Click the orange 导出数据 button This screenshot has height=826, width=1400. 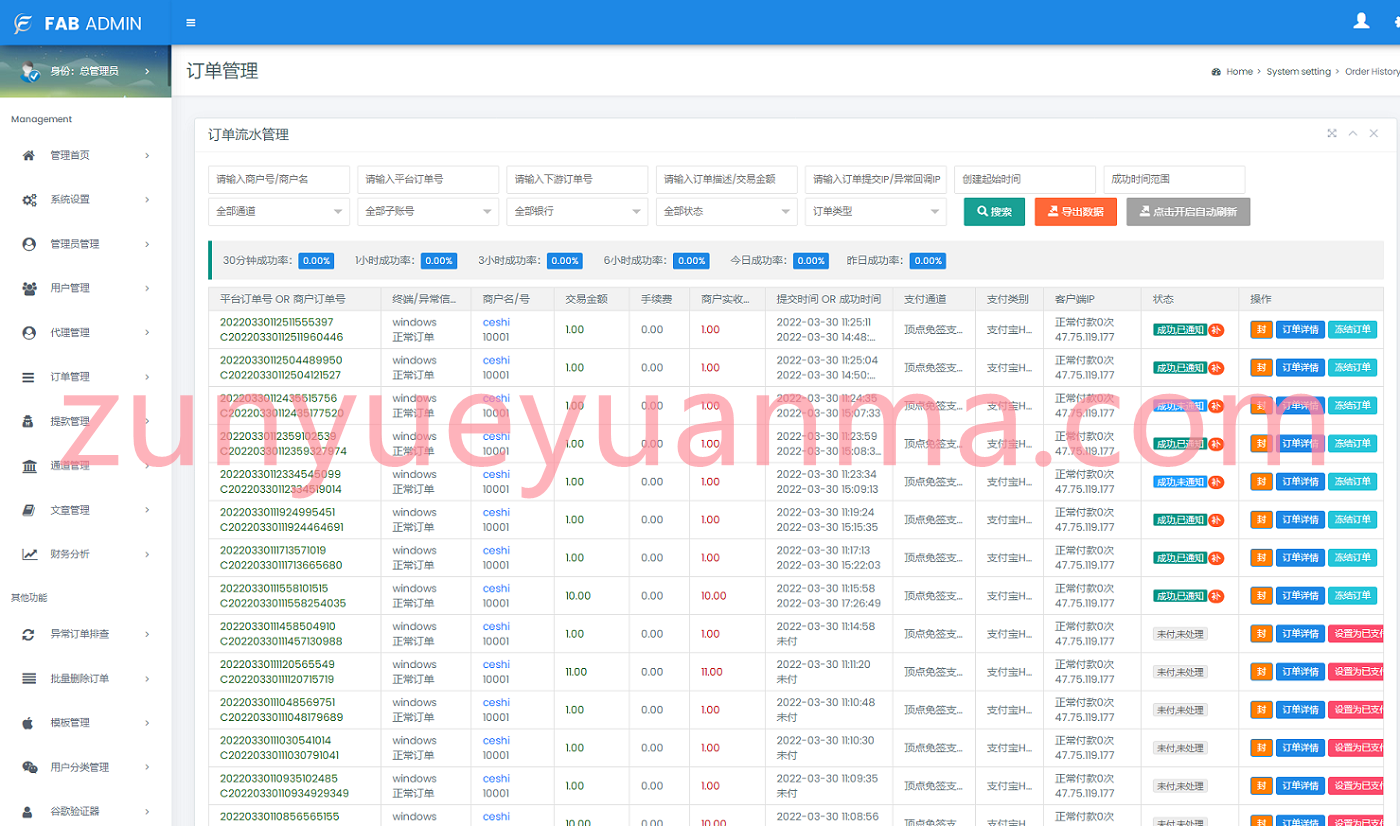tap(1076, 212)
